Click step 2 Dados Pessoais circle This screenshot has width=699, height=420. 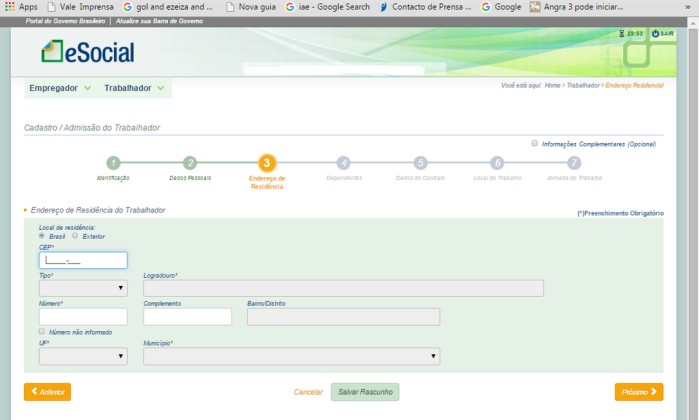(x=190, y=163)
